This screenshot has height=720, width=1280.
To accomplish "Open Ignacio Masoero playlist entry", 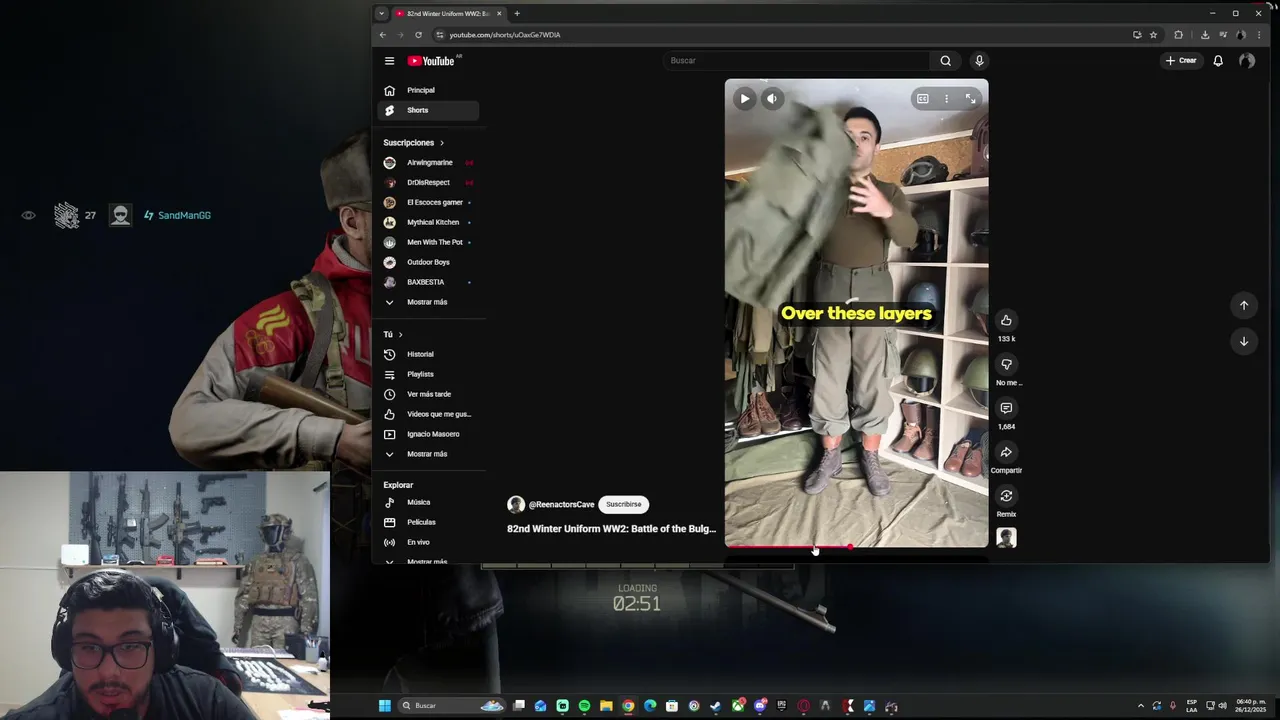I will click(x=429, y=434).
